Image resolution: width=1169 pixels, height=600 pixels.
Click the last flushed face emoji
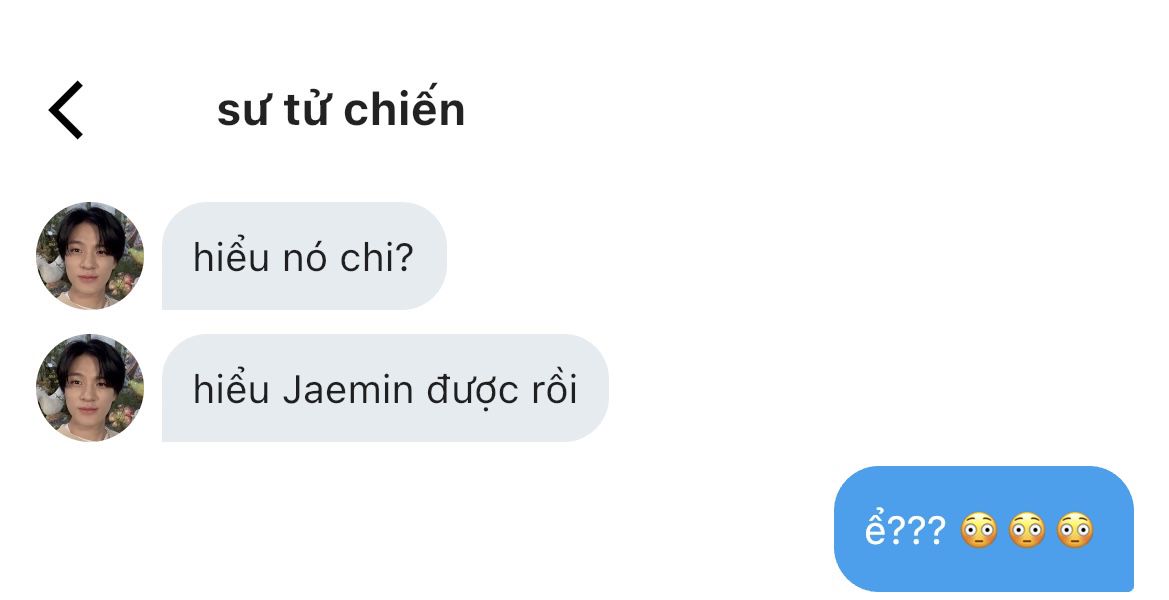click(1075, 530)
